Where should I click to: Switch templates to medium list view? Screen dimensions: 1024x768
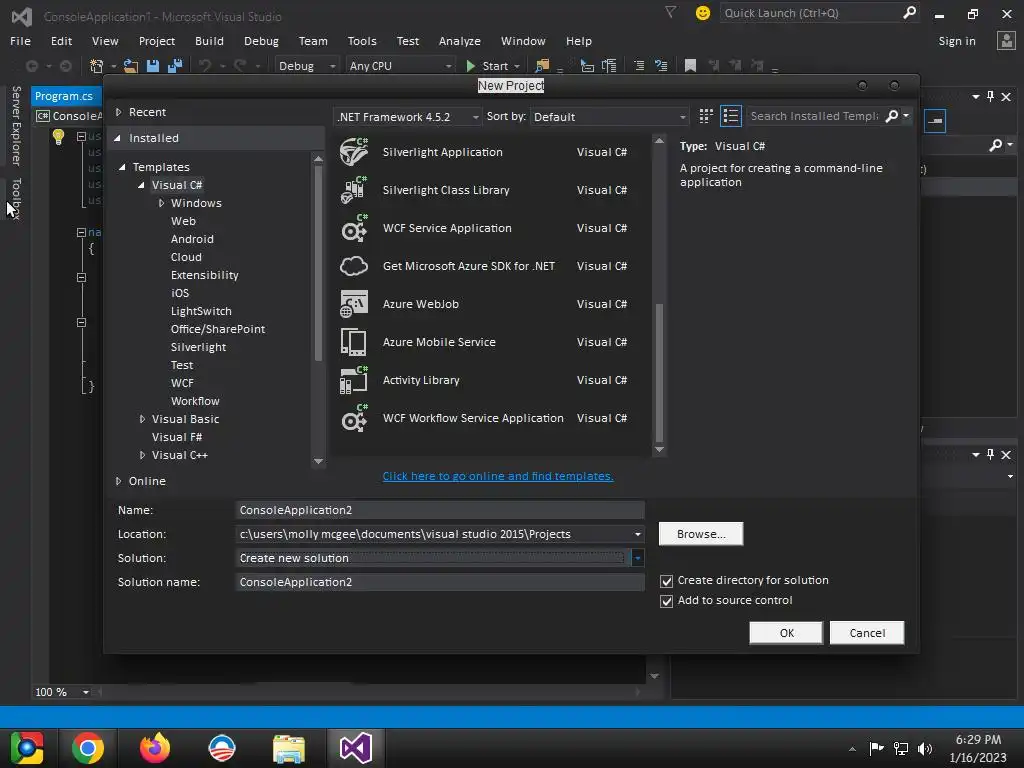tap(731, 116)
